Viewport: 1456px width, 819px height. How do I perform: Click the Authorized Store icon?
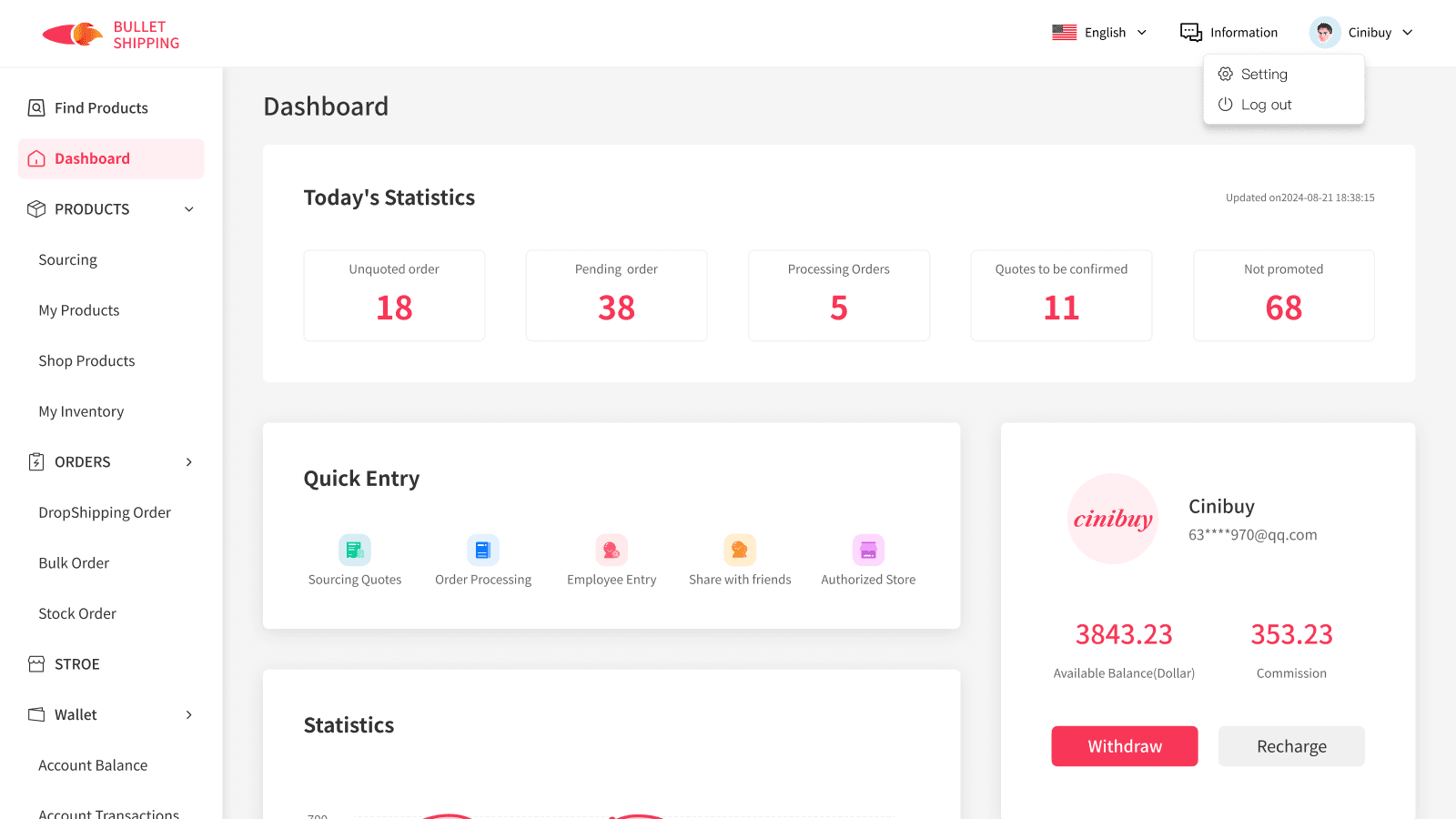tap(868, 550)
